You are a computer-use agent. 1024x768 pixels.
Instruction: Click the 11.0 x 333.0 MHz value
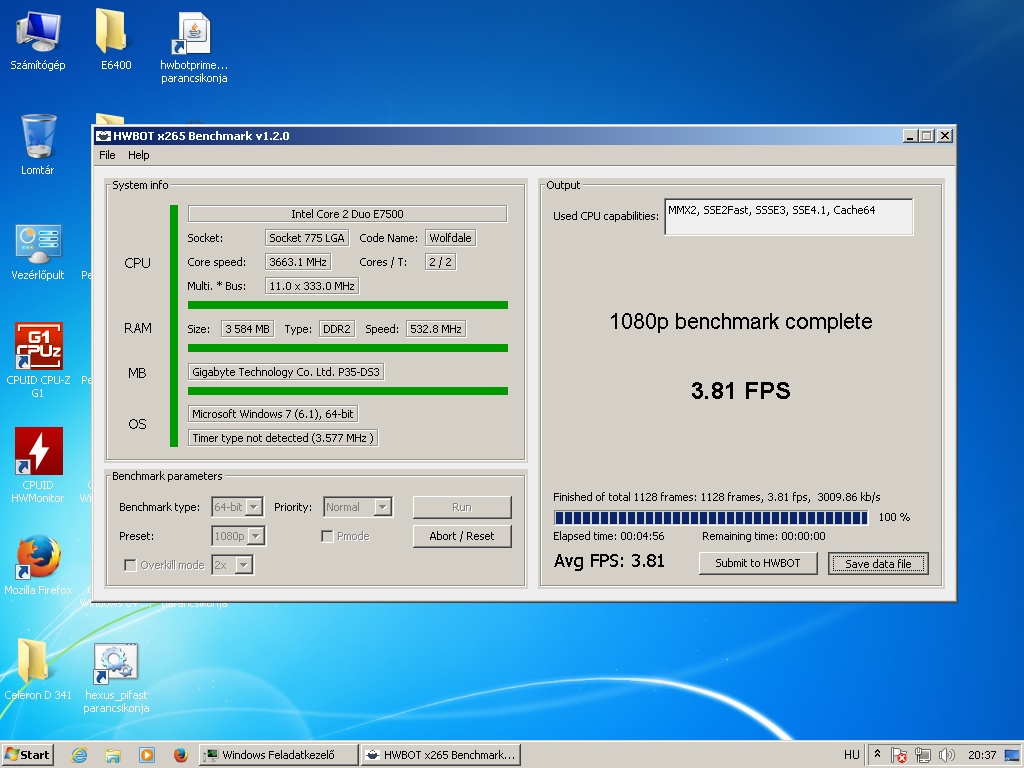point(312,286)
